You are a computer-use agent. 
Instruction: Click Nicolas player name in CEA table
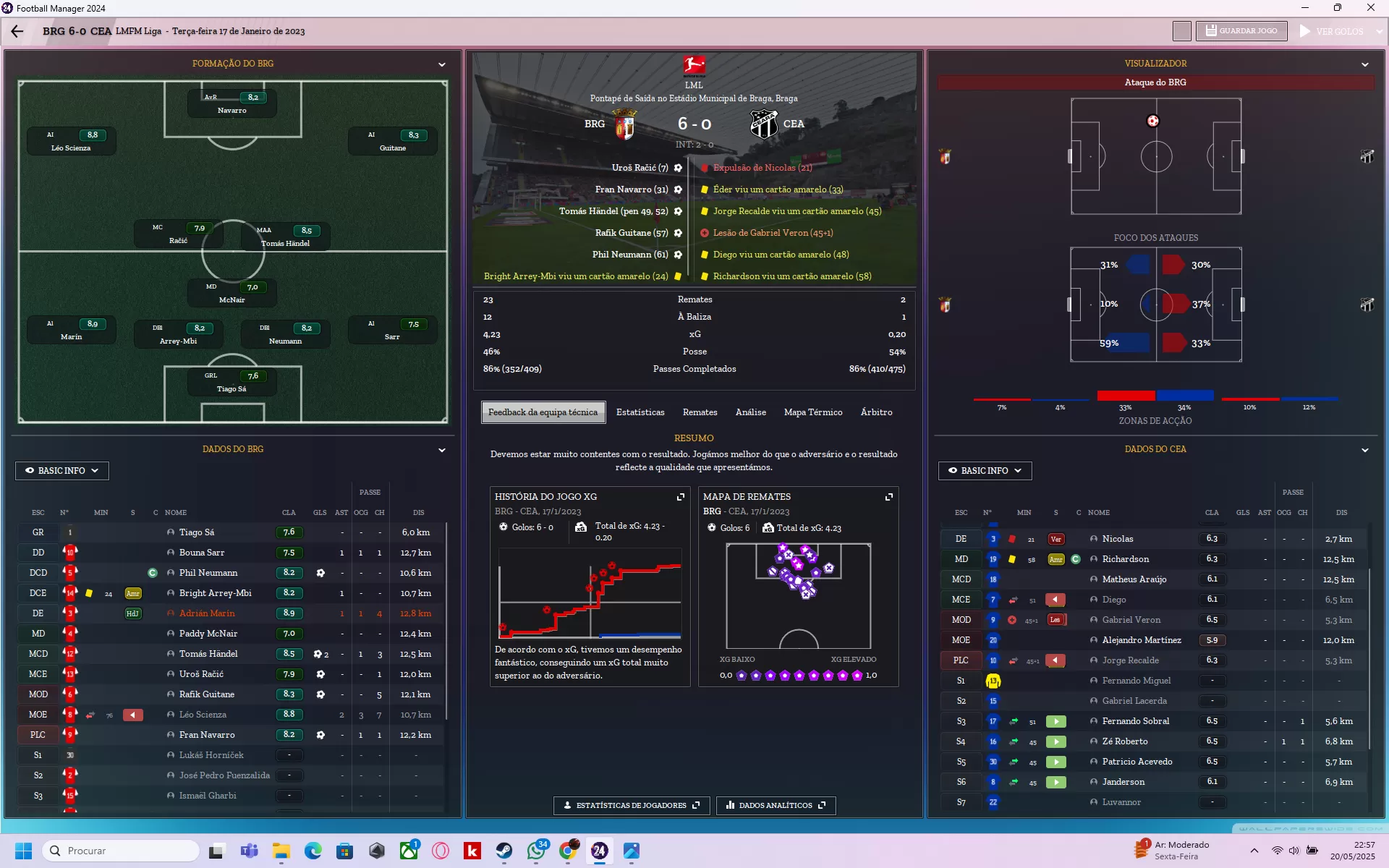[x=1118, y=539]
